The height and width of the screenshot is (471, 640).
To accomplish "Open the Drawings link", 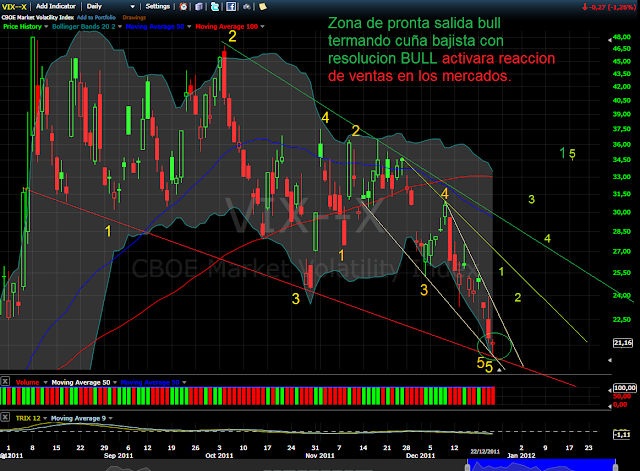I will coord(134,18).
